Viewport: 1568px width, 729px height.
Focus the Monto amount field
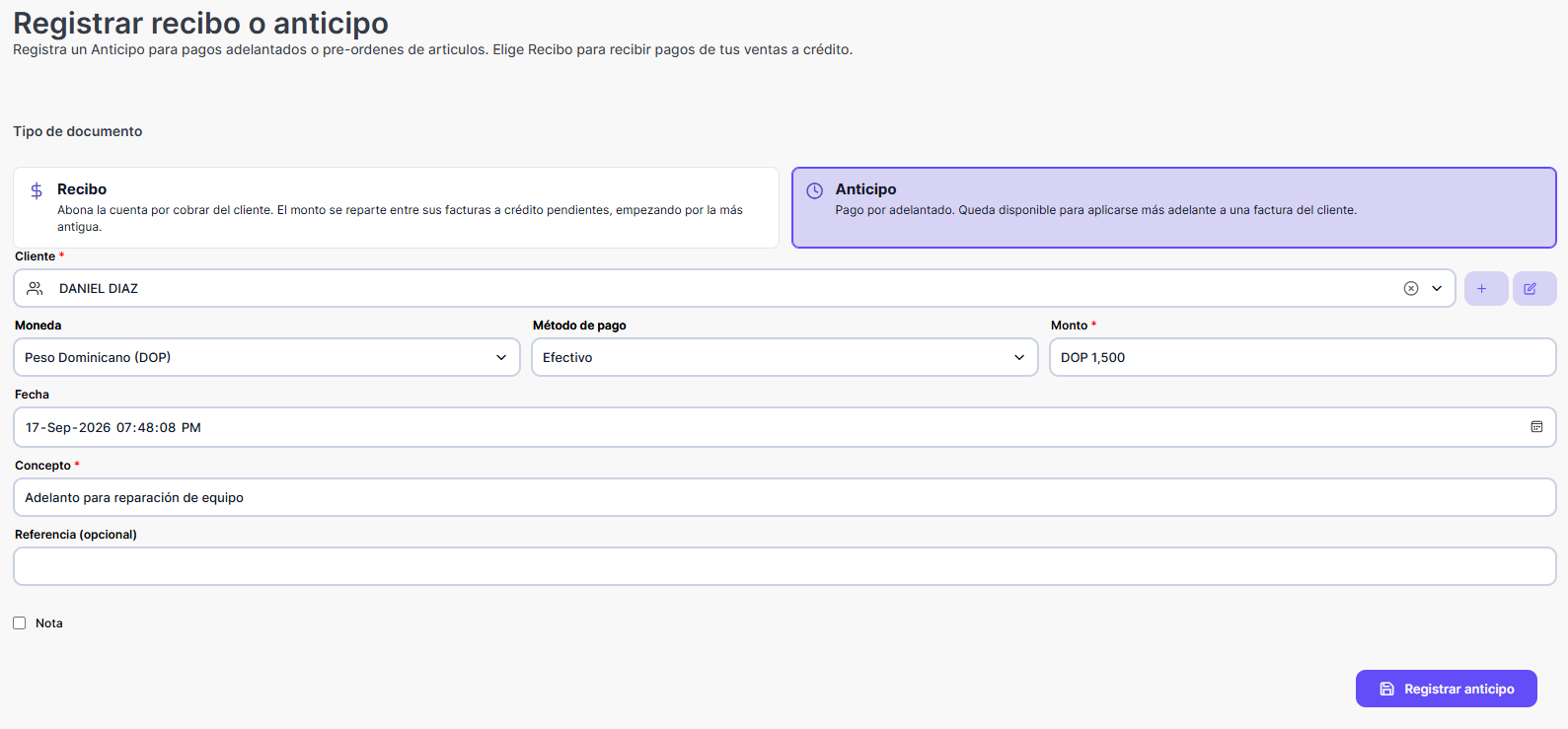pyautogui.click(x=1303, y=357)
